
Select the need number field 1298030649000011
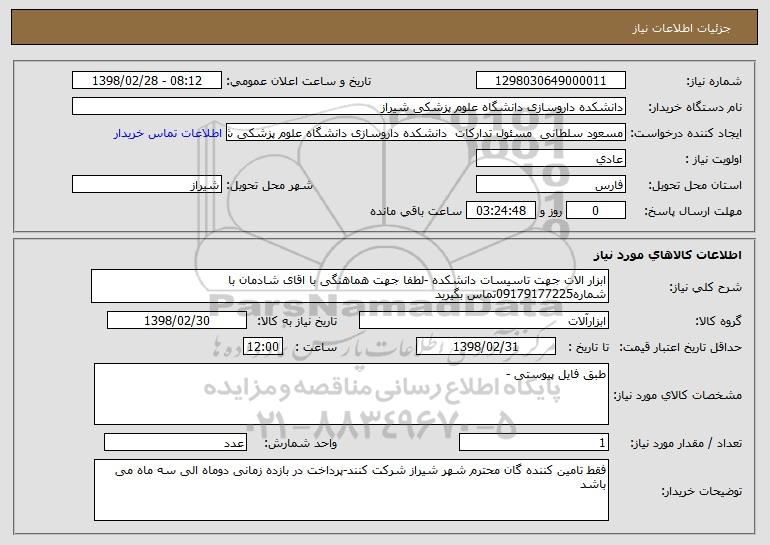coord(550,80)
